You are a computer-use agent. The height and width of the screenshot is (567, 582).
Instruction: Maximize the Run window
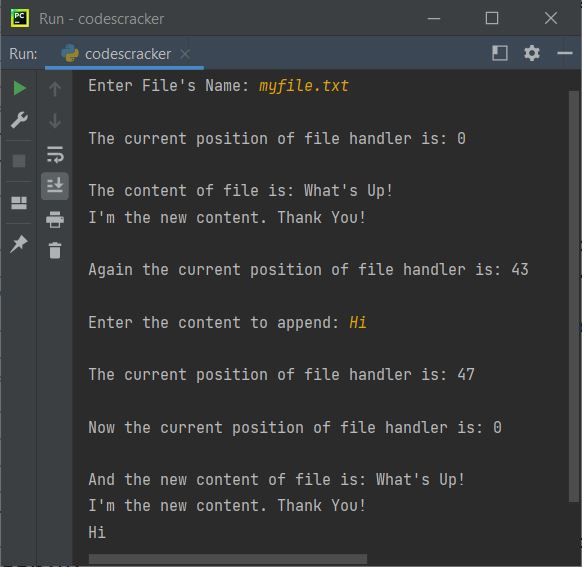tap(492, 18)
